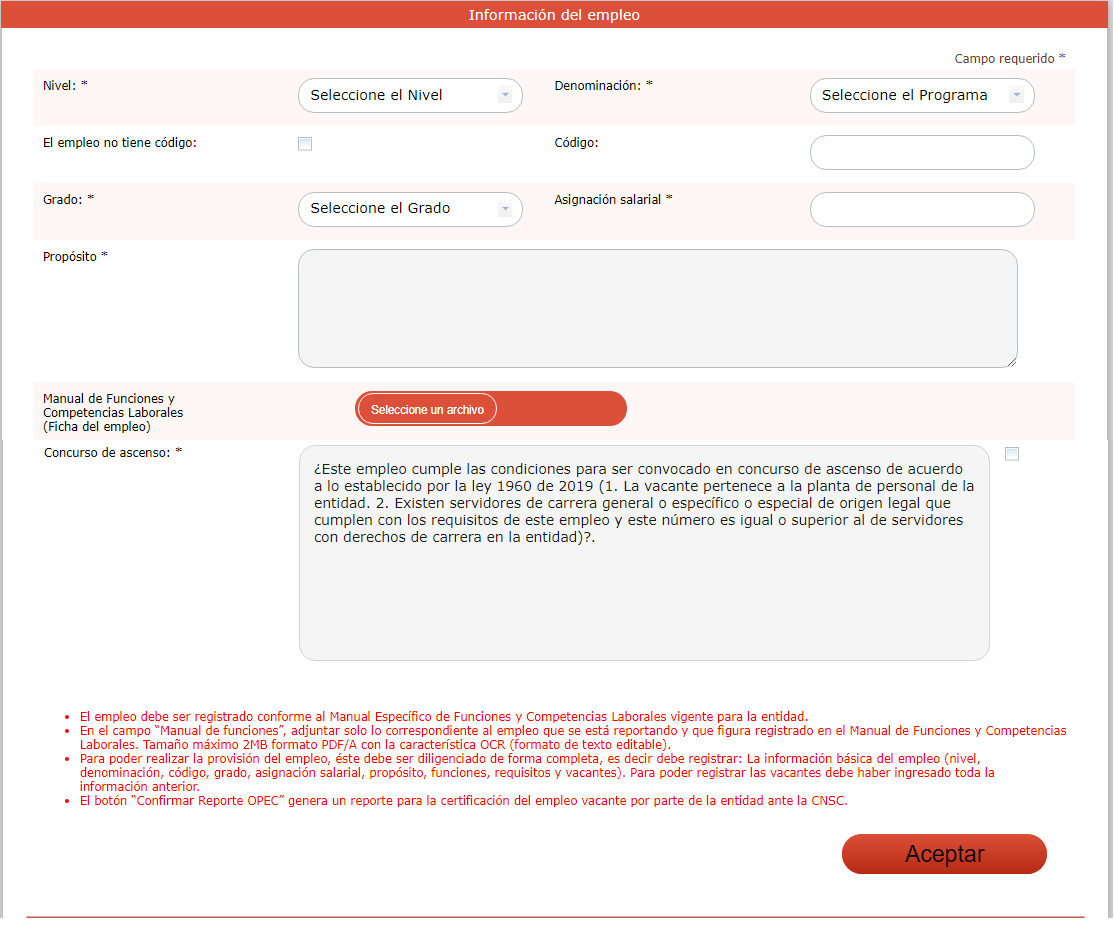Click into the Código text field
Image resolution: width=1114 pixels, height=926 pixels.
pyautogui.click(x=921, y=153)
